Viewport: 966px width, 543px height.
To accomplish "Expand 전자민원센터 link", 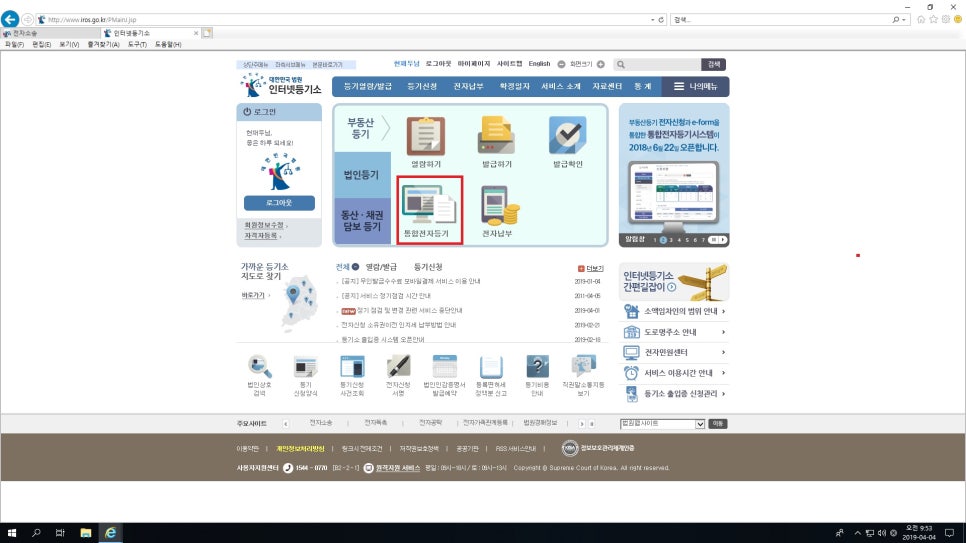I will click(x=675, y=353).
